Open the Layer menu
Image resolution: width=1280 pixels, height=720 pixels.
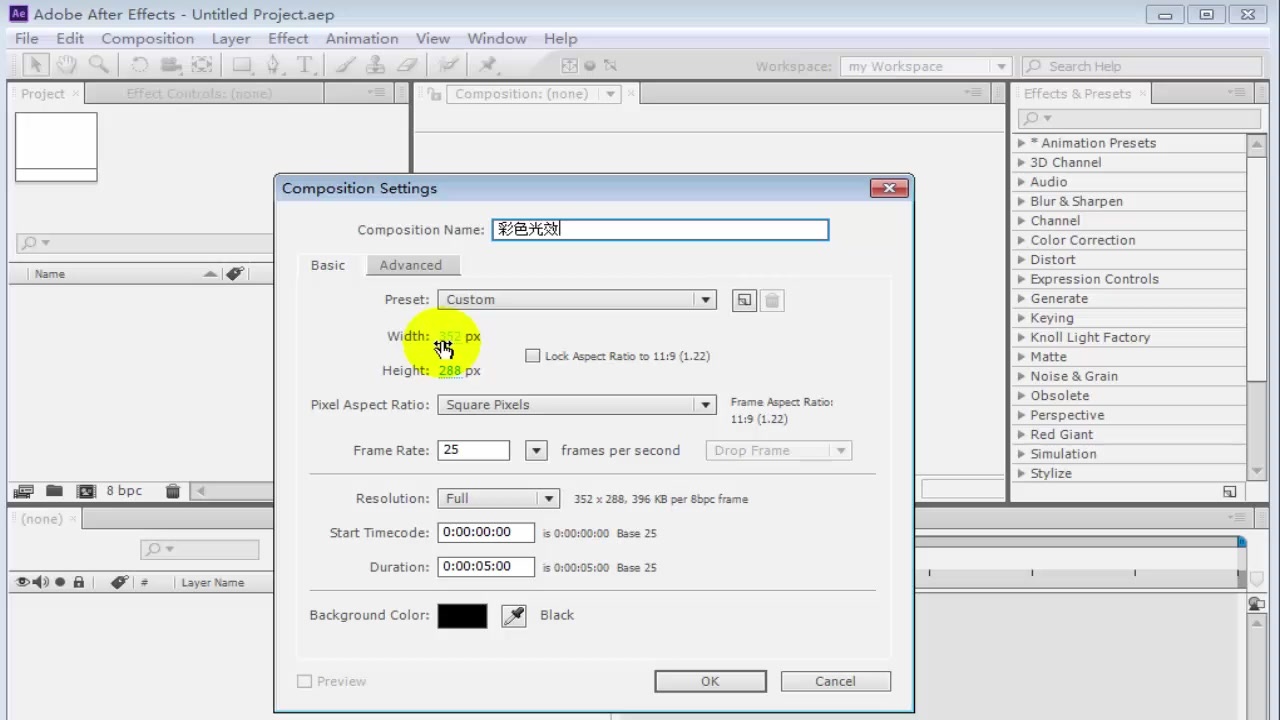[231, 39]
